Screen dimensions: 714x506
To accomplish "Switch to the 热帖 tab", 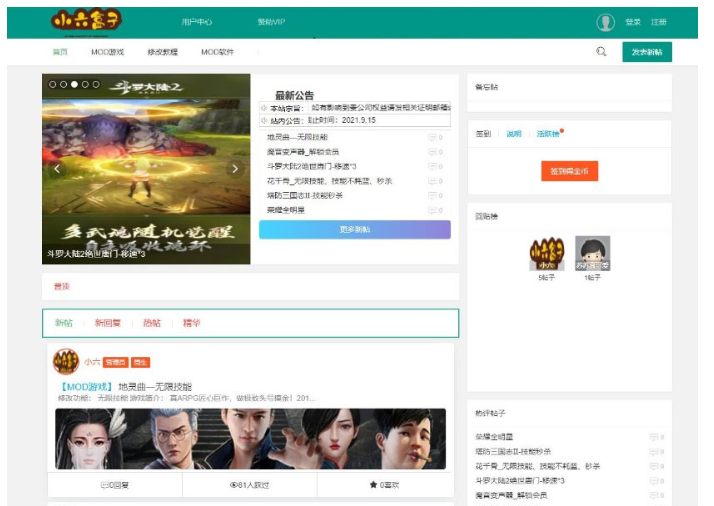I will (x=151, y=323).
